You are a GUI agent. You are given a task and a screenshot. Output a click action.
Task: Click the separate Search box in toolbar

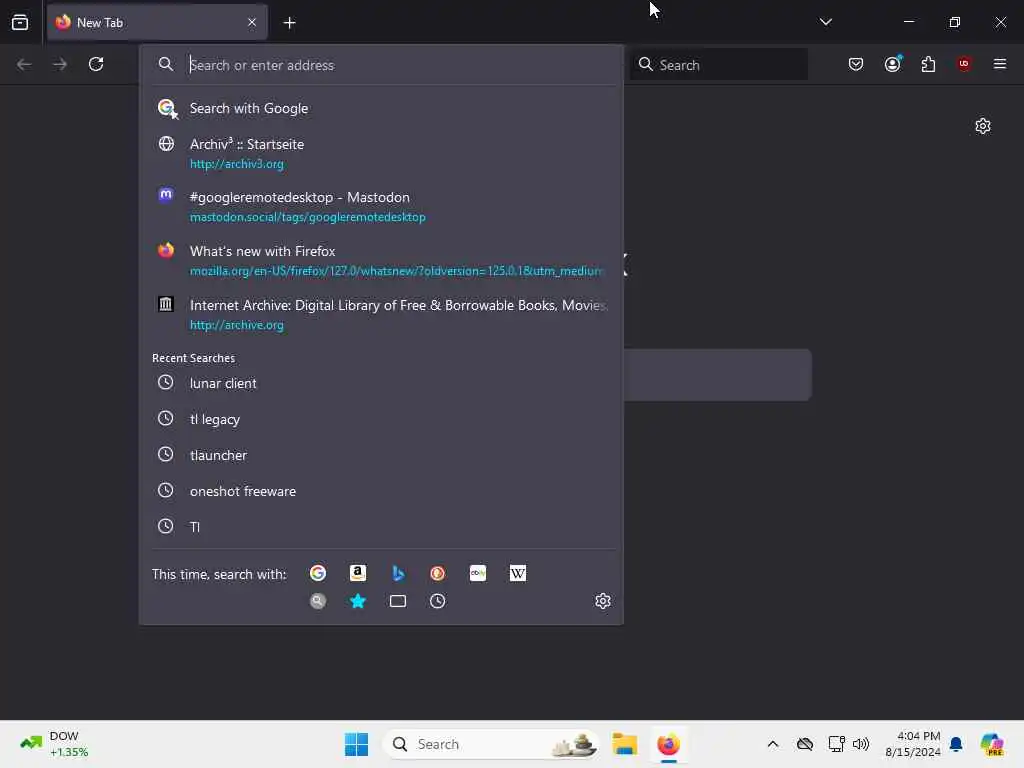pos(718,65)
